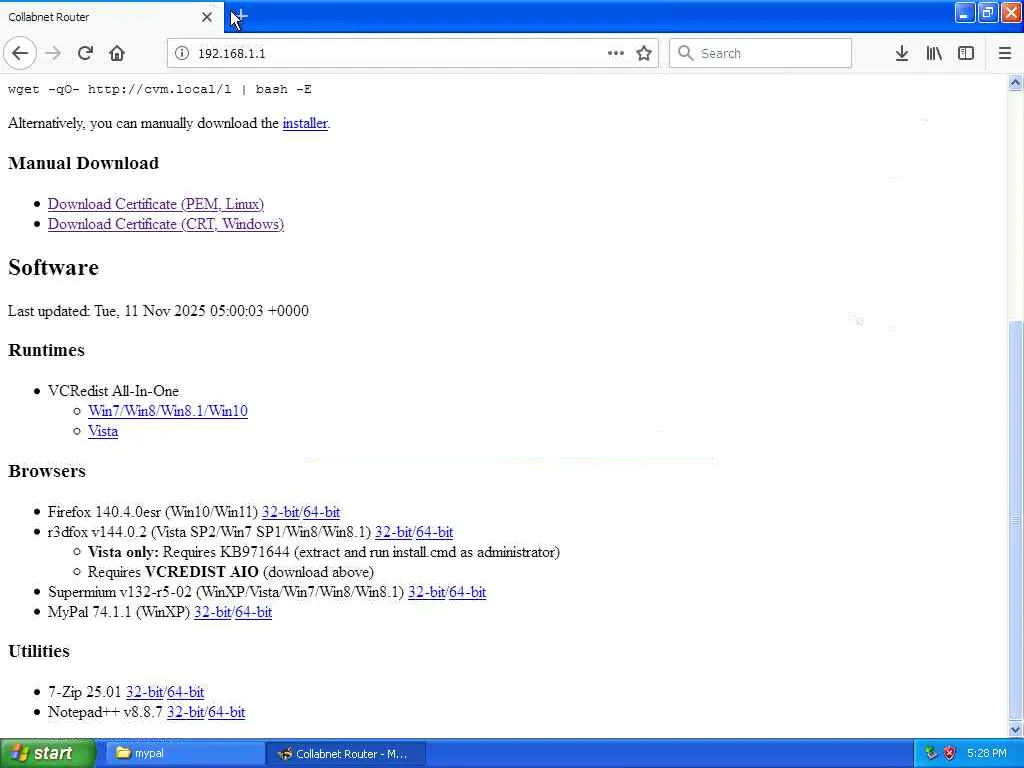1024x768 pixels.
Task: Open the Library icon
Action: pyautogui.click(x=934, y=53)
